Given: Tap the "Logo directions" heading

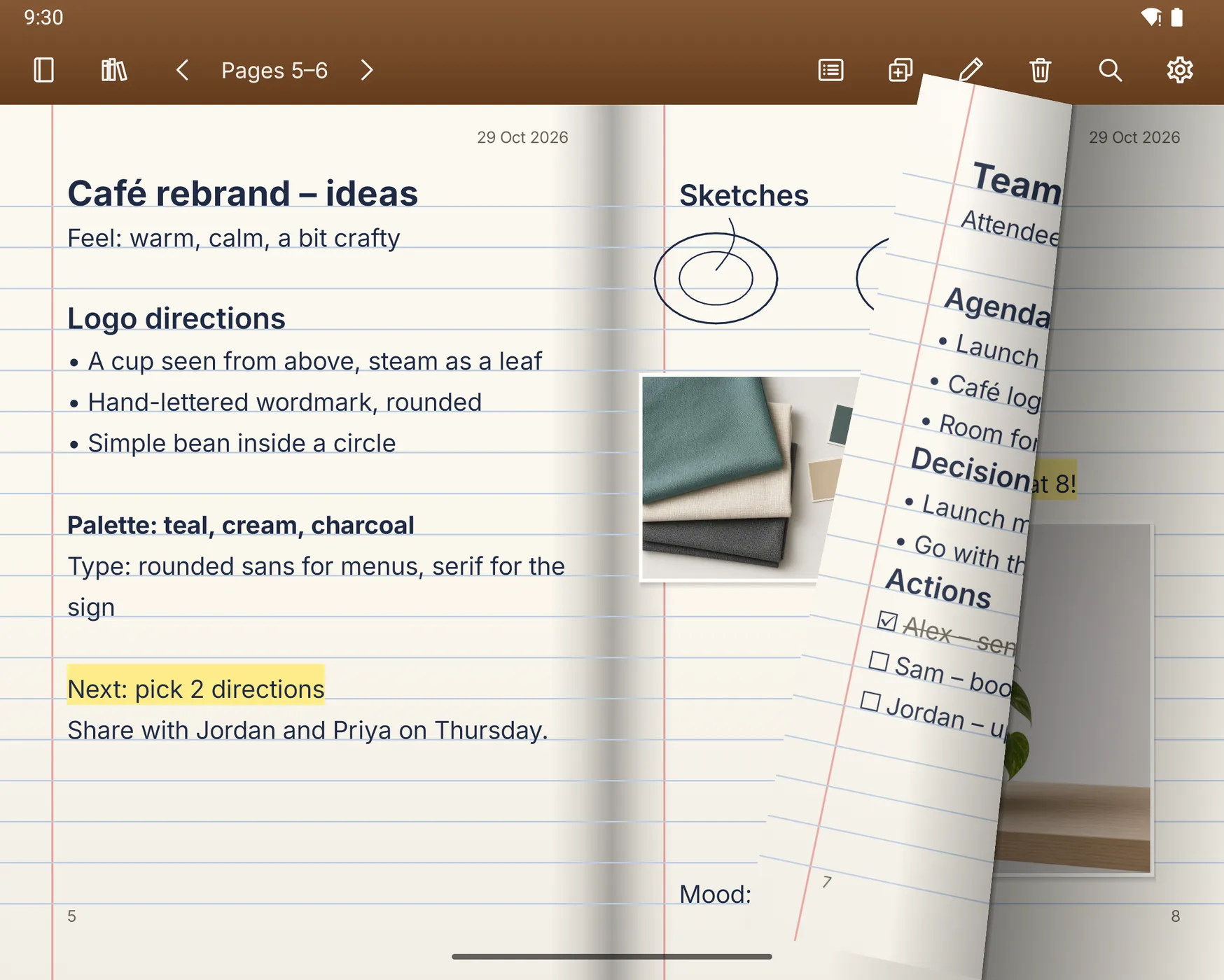Looking at the screenshot, I should pos(176,318).
